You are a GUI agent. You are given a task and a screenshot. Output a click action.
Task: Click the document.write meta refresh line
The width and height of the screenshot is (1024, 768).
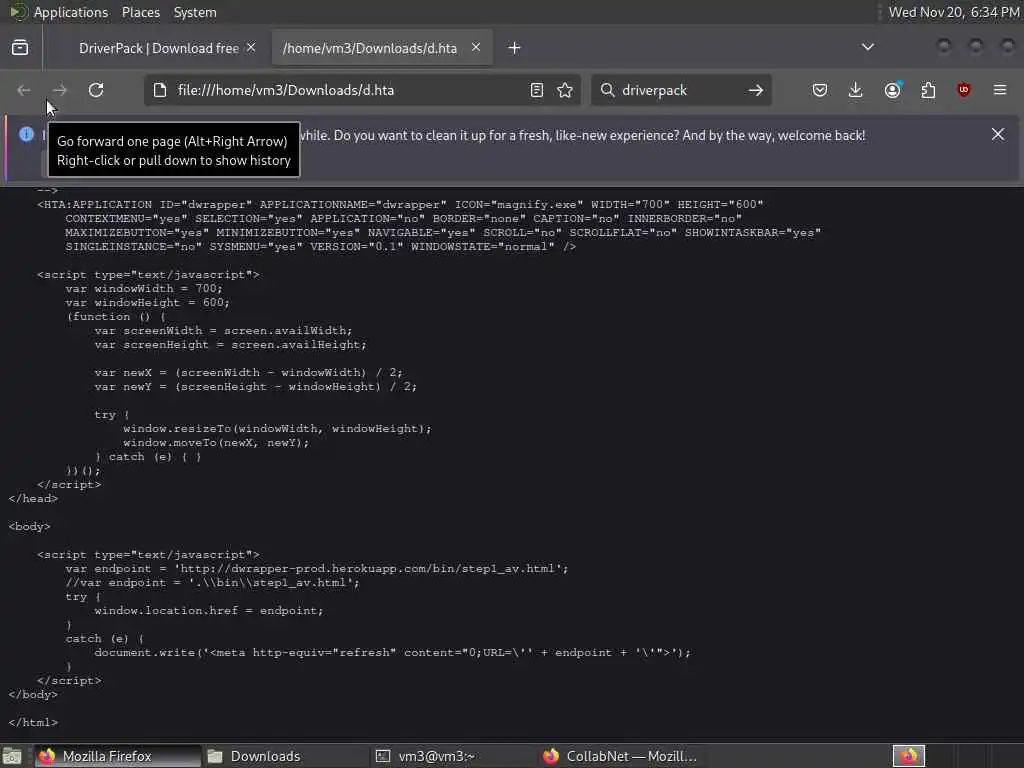coord(392,652)
